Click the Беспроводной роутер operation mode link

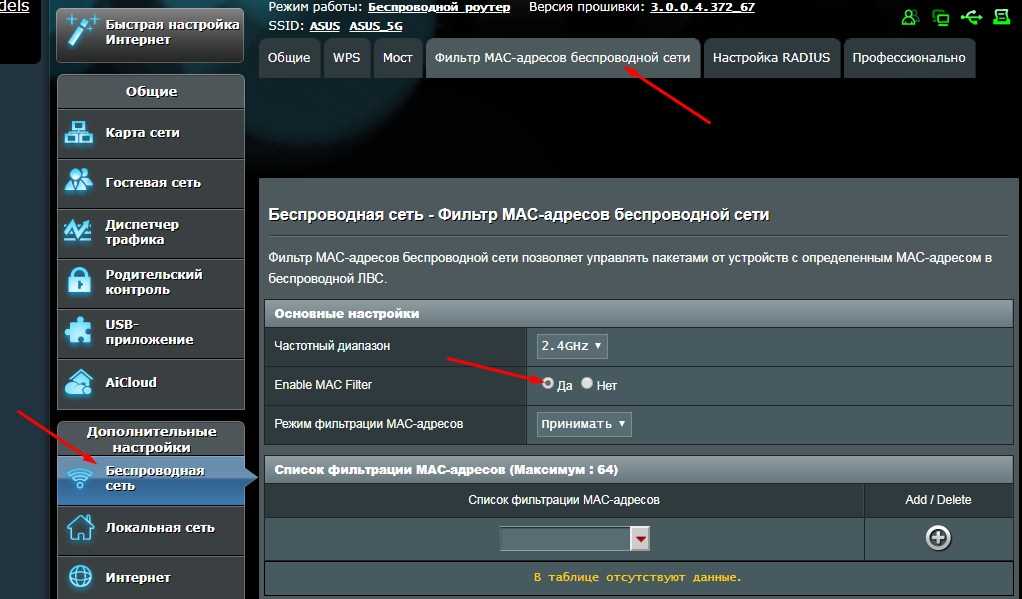439,8
